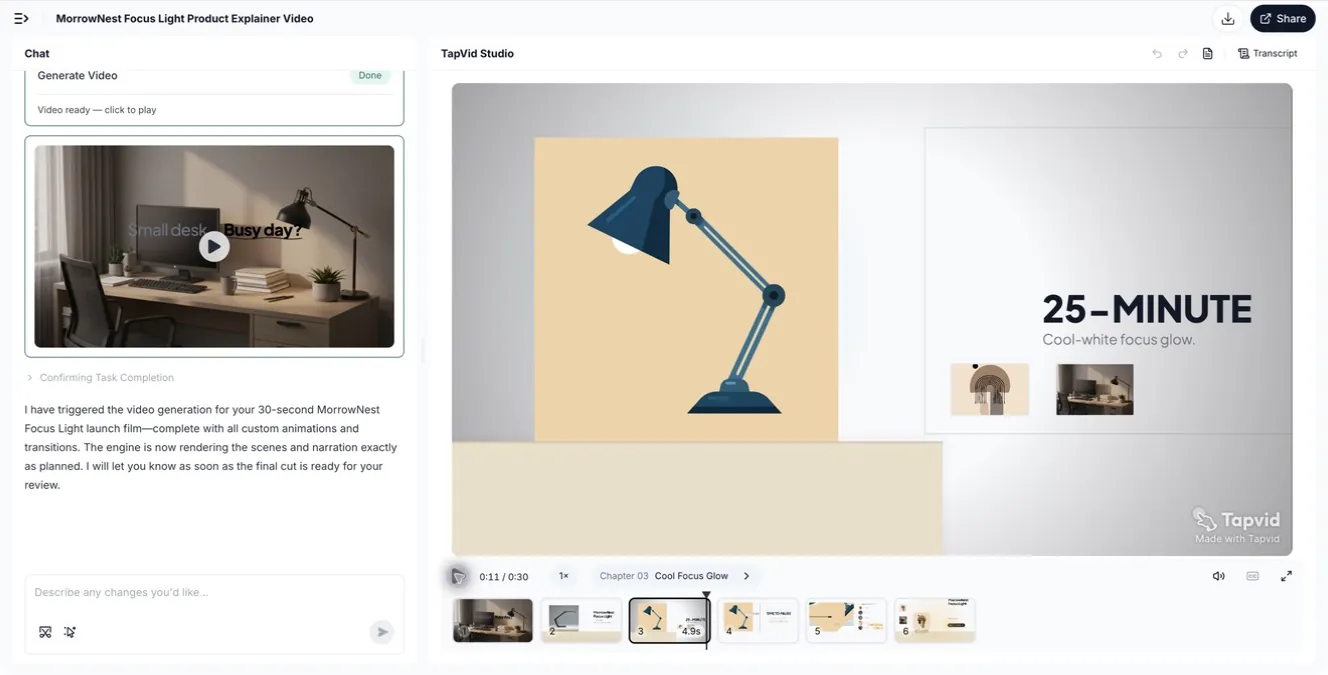Click the chat input field for changes

pos(214,592)
